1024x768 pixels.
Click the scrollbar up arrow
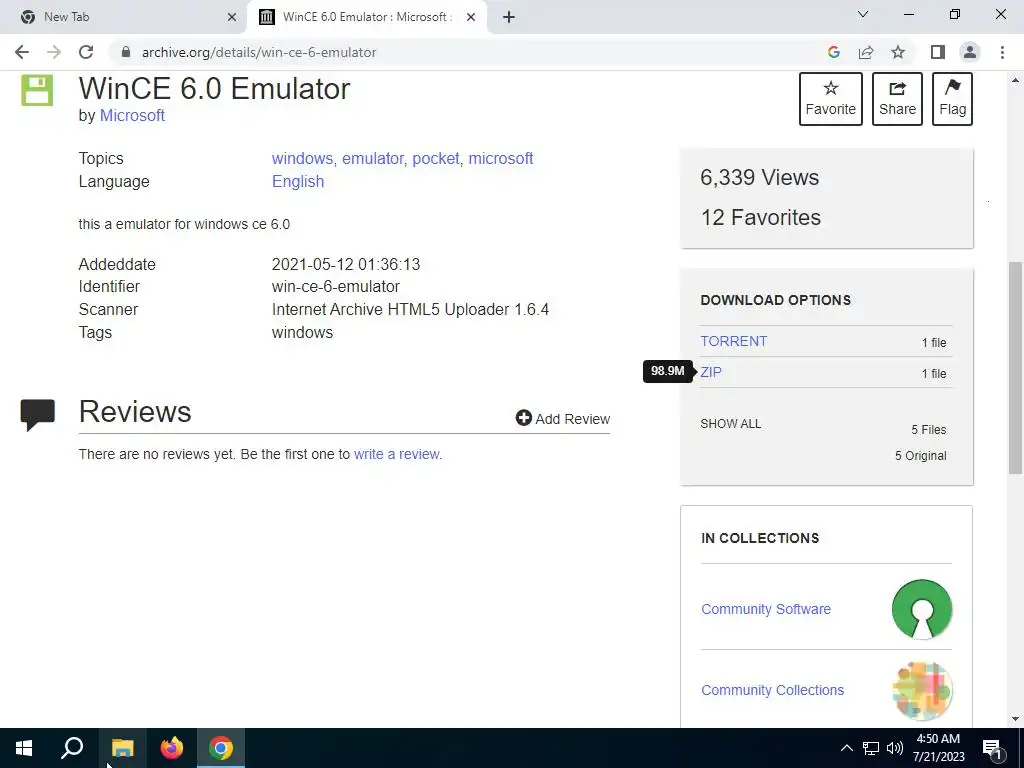point(1015,80)
